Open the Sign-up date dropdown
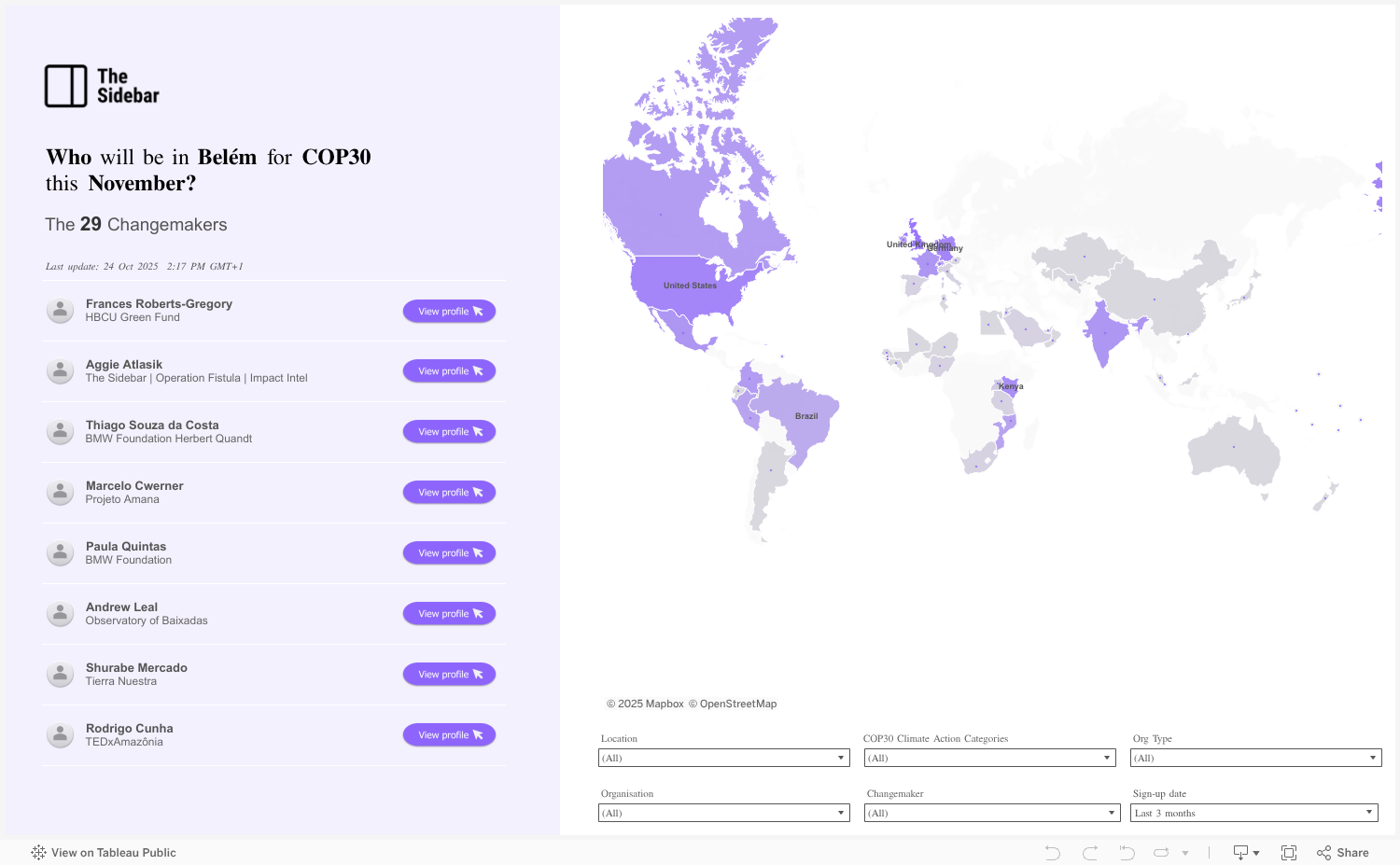 [x=1254, y=813]
